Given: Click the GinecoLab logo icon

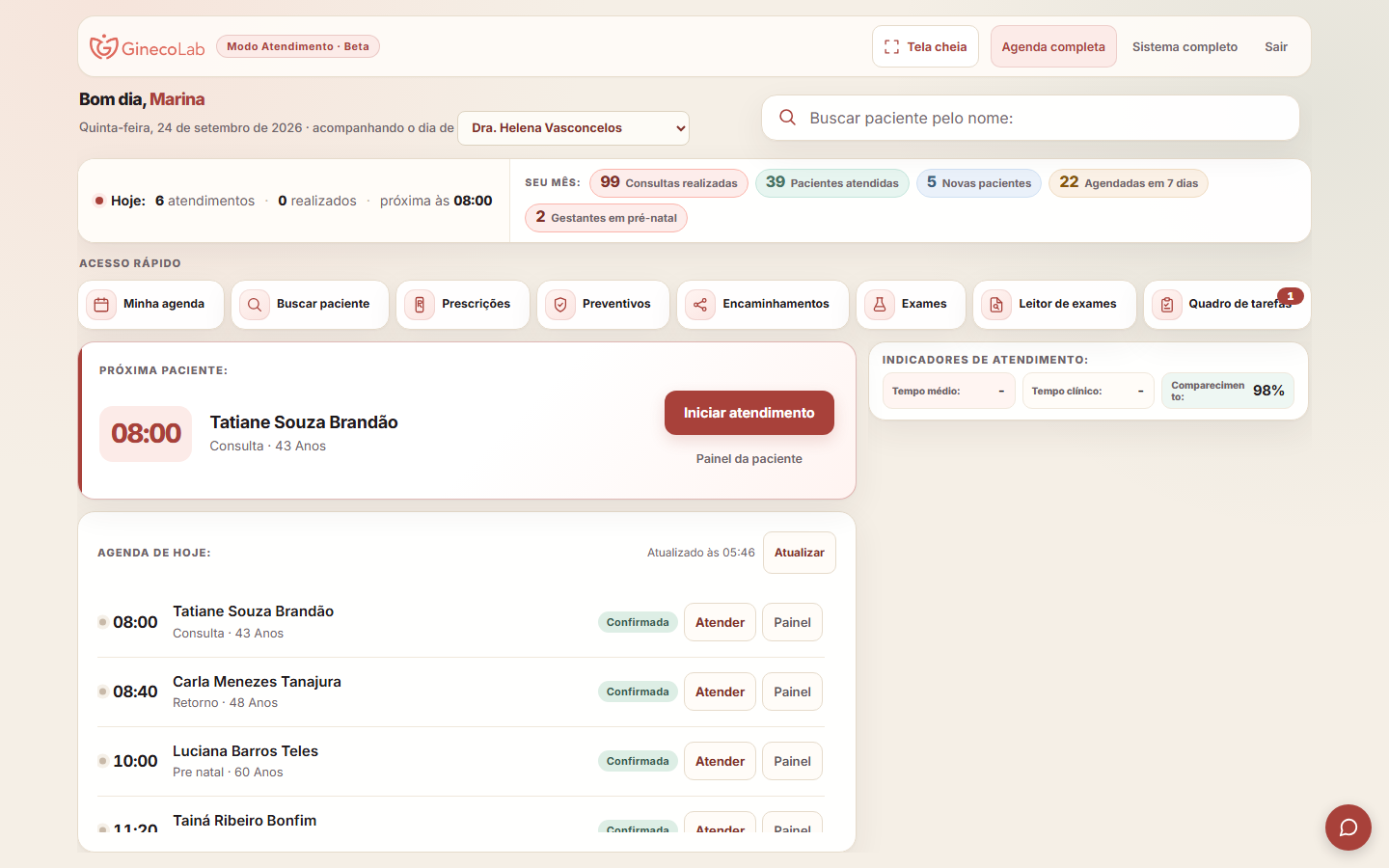Looking at the screenshot, I should pos(103,47).
